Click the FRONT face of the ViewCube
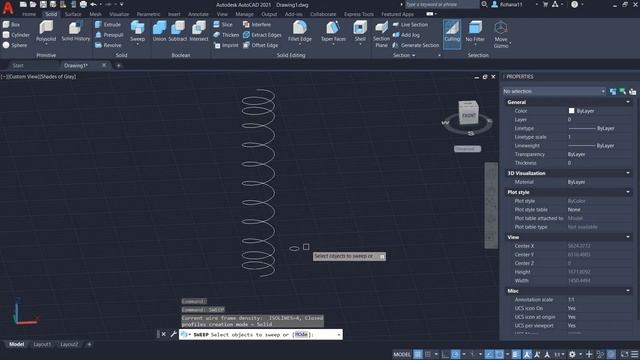Screen dimensions: 640x360 click(x=468, y=116)
